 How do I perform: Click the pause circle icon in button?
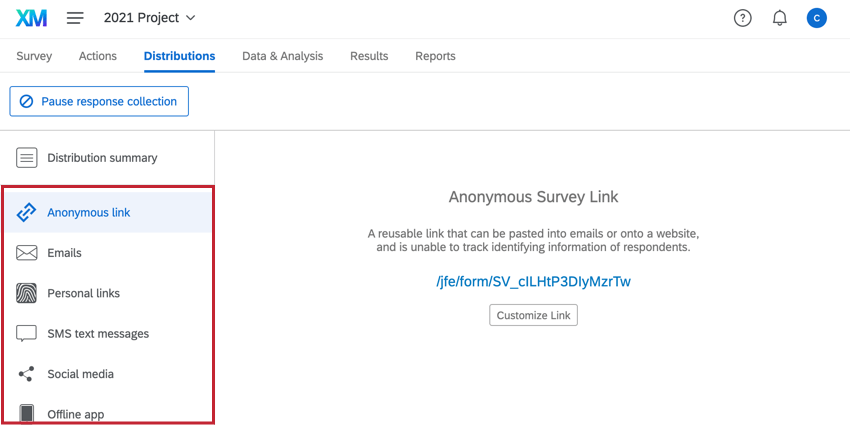27,101
